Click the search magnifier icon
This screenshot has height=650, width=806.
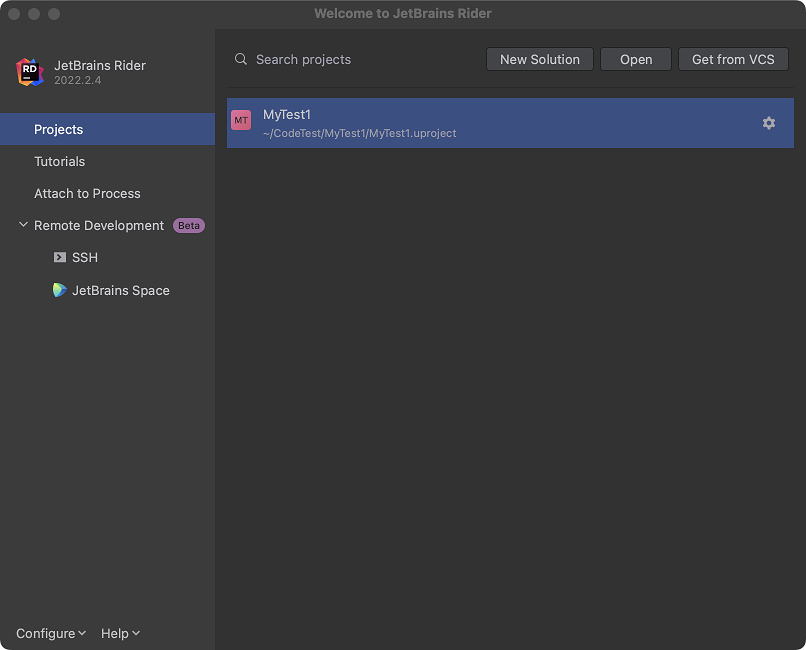pyautogui.click(x=241, y=59)
